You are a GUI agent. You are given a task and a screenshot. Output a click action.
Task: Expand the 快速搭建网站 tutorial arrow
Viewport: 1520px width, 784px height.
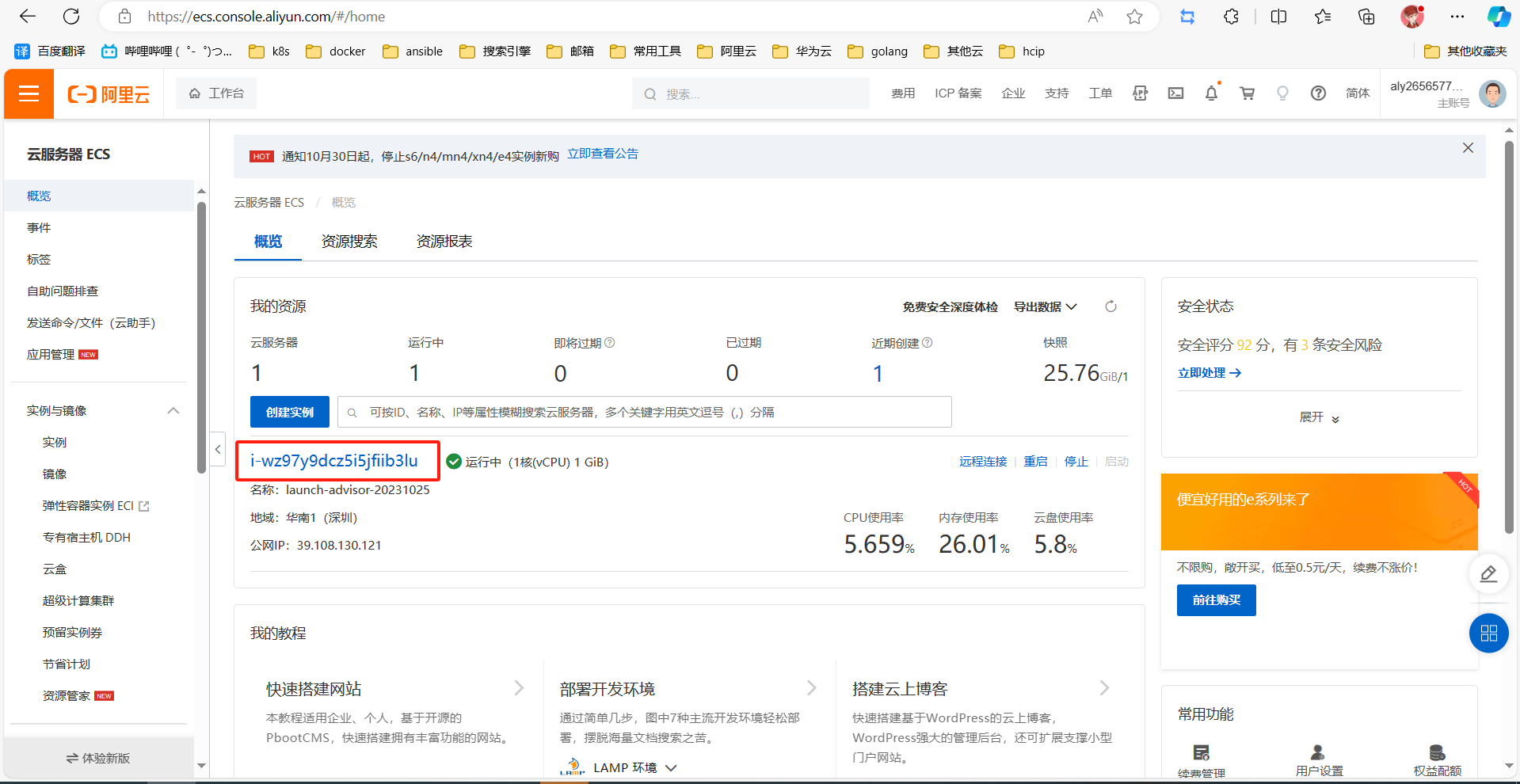click(x=519, y=688)
